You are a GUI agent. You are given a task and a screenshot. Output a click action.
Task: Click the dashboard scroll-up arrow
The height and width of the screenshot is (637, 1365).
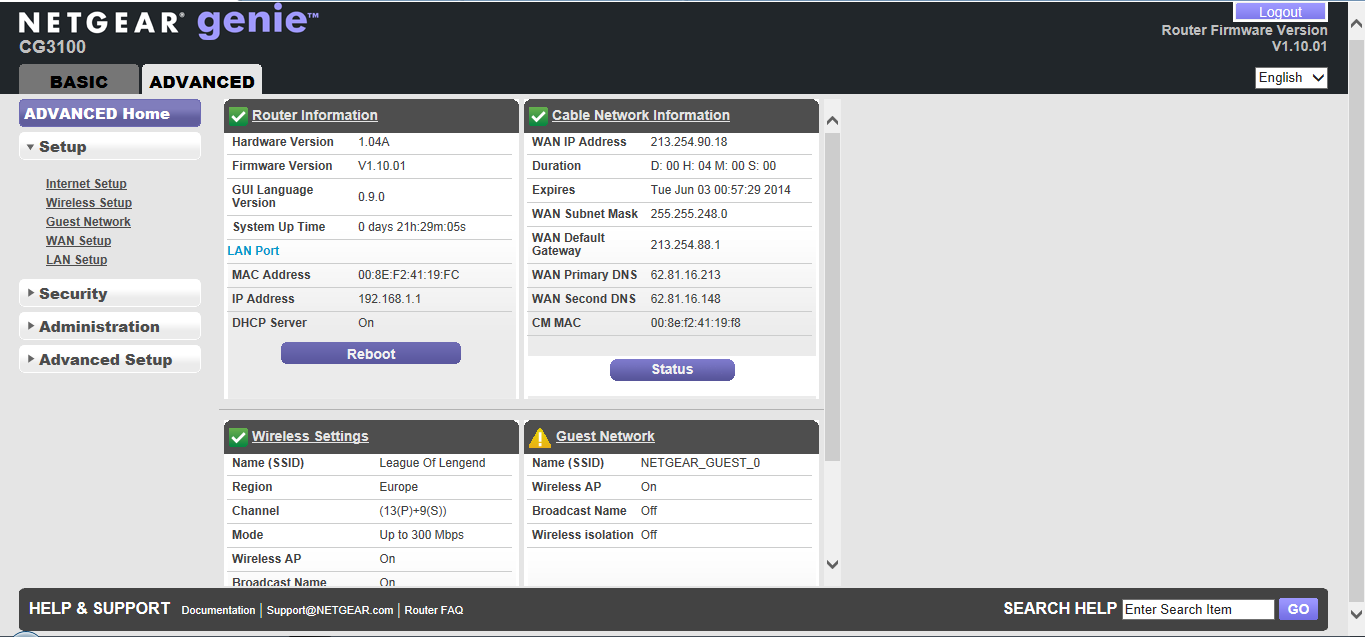832,121
